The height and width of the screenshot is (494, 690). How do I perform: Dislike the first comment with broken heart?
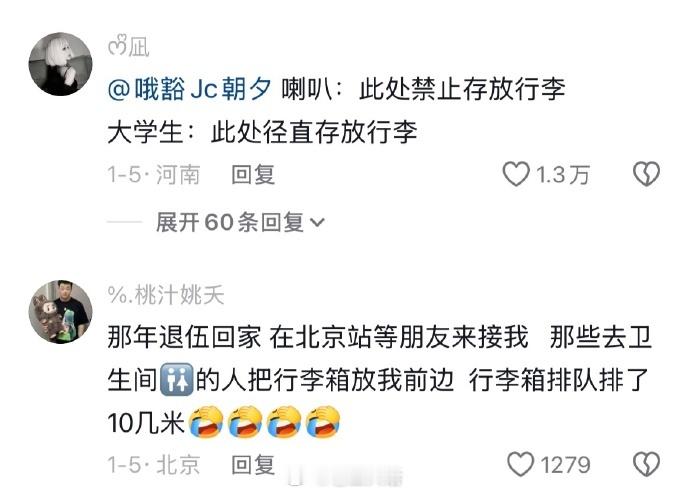pos(646,174)
